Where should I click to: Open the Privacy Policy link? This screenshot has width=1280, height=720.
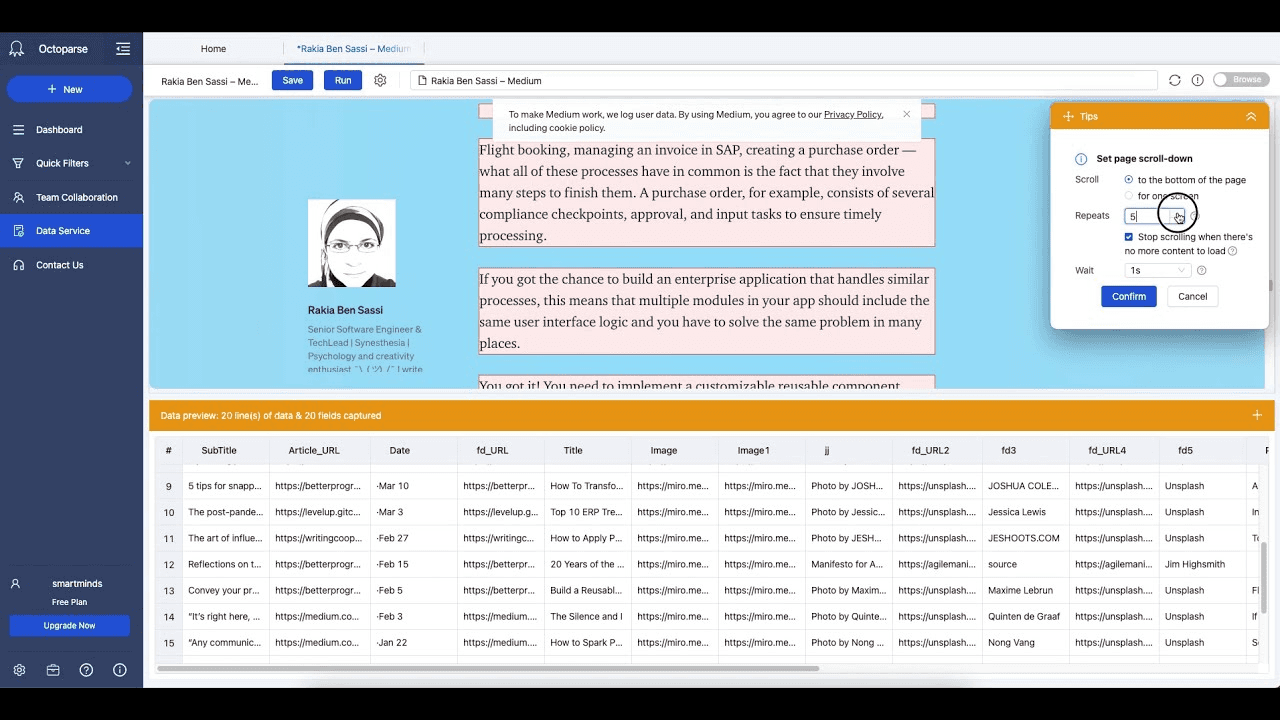point(853,115)
